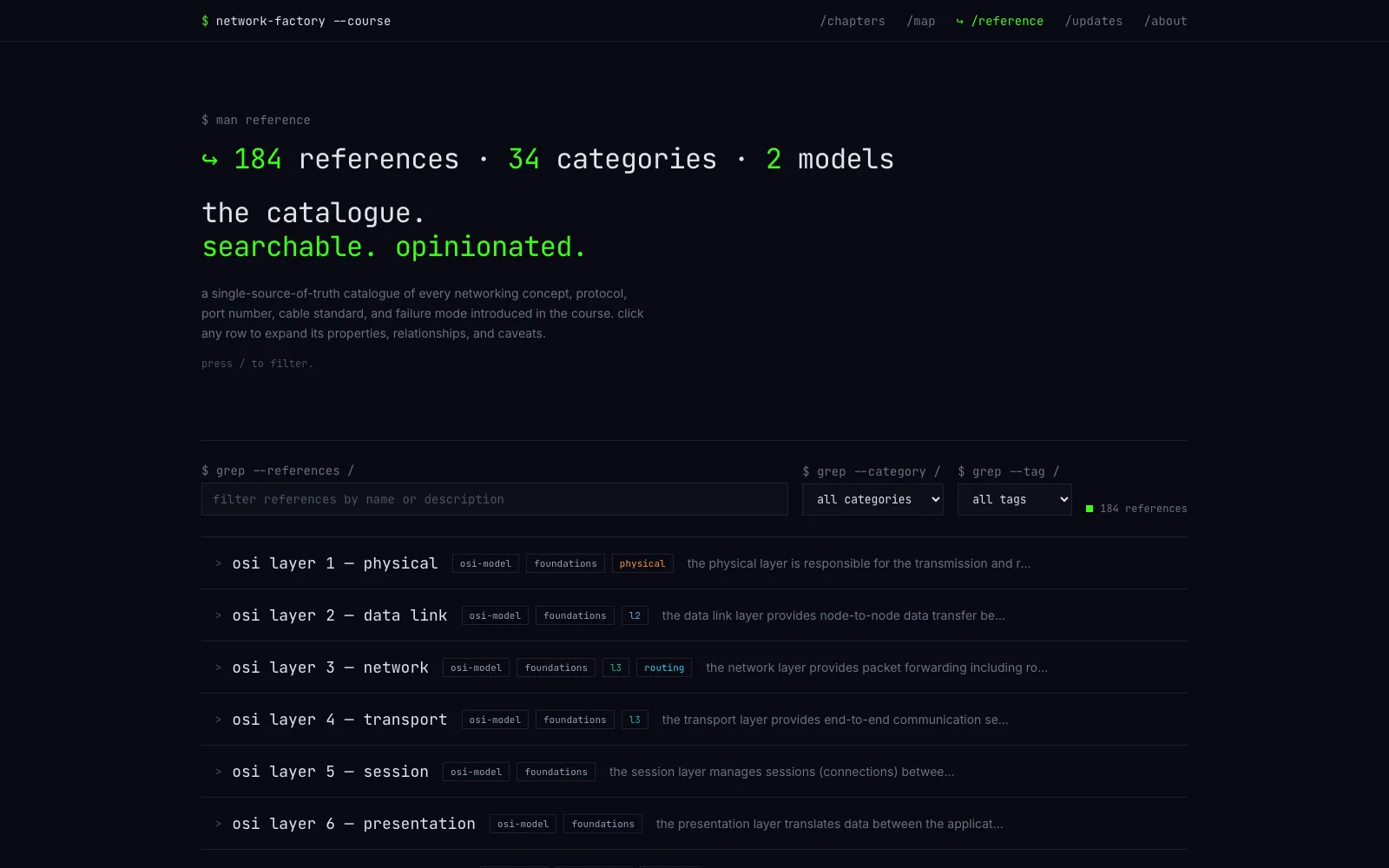Click foundations tag on layer 2 data link row

[x=575, y=615]
